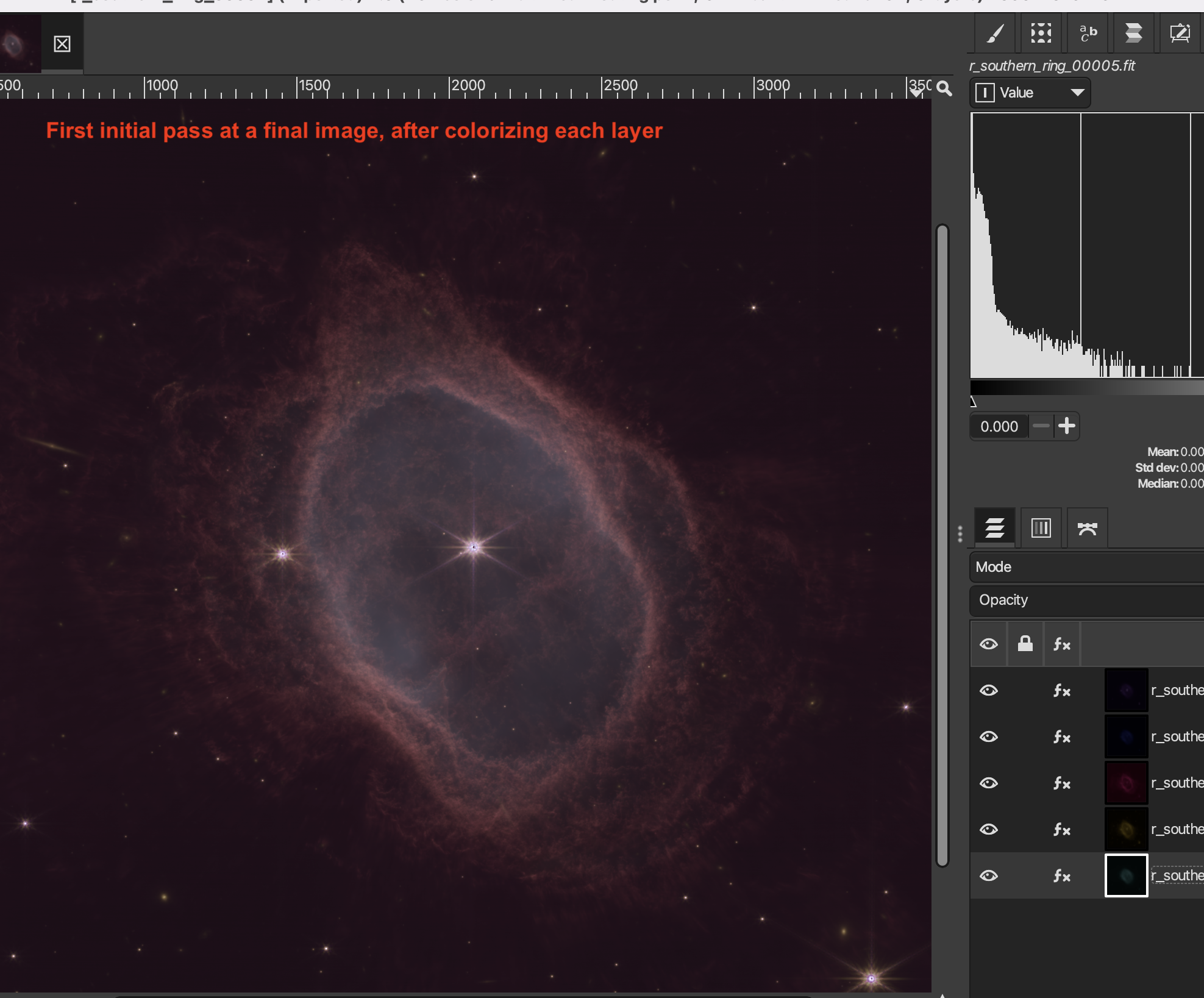Open the Tool Options brush tab
The image size is (1204, 998).
[995, 33]
